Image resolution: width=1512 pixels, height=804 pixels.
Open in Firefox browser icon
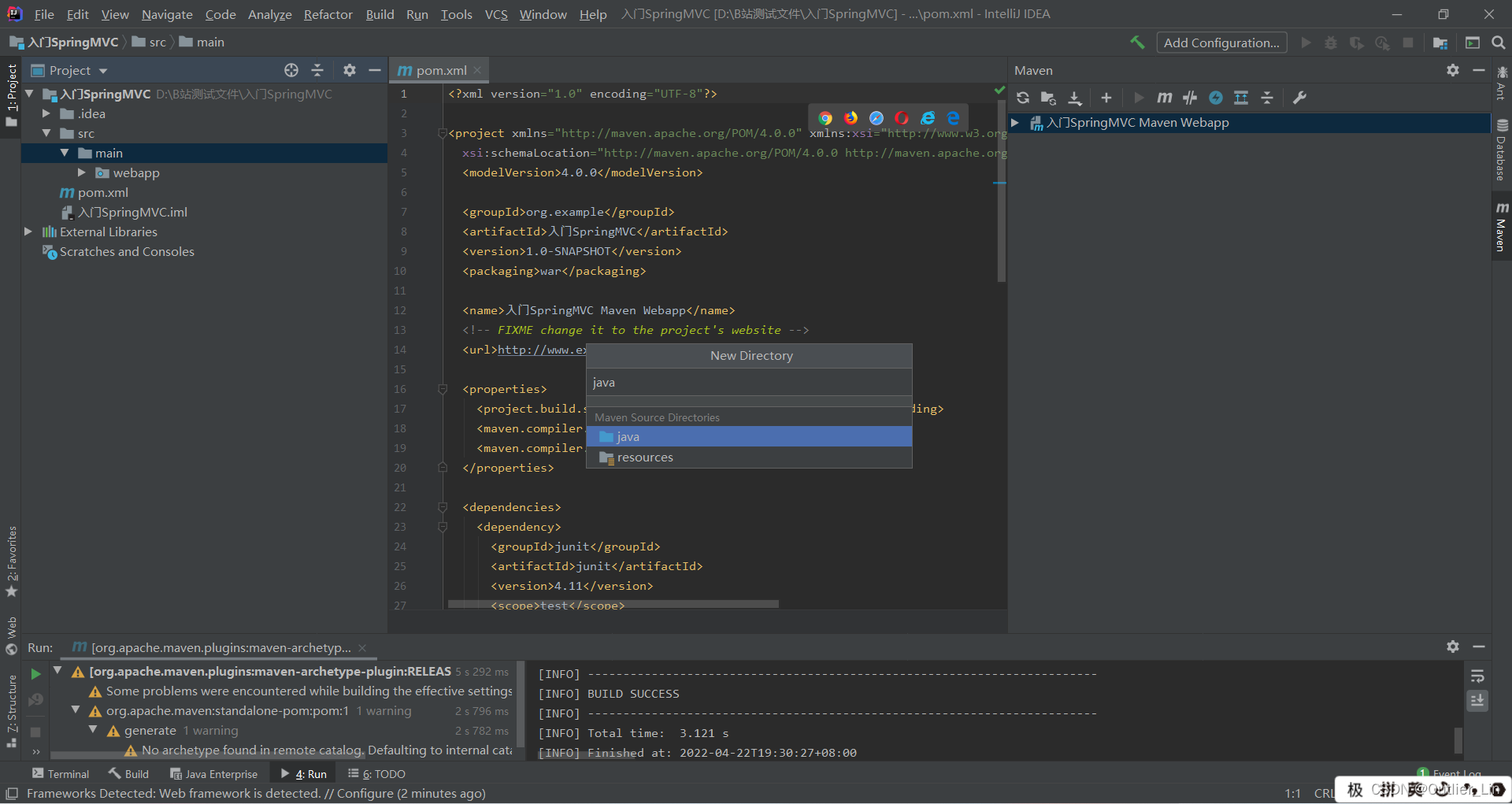pyautogui.click(x=850, y=118)
